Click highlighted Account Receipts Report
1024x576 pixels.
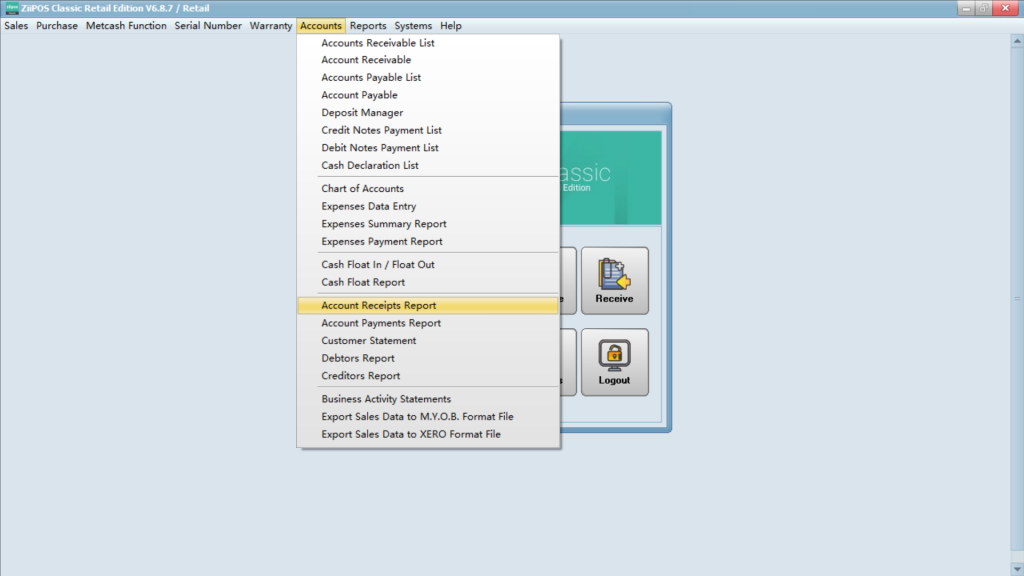point(428,305)
